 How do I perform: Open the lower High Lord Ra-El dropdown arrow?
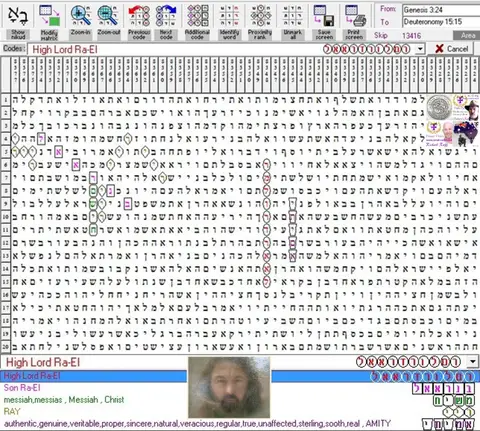coord(472,362)
